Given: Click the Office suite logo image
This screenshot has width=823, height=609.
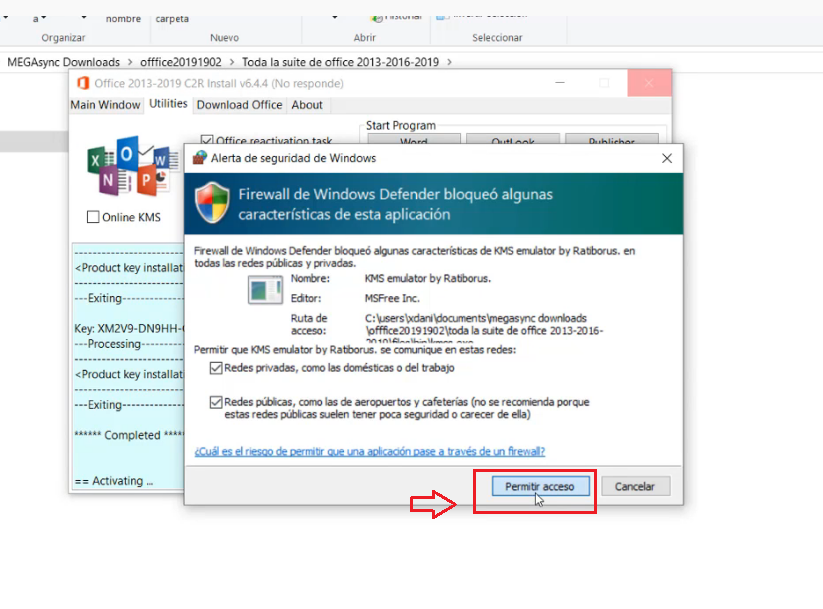Looking at the screenshot, I should [131, 165].
